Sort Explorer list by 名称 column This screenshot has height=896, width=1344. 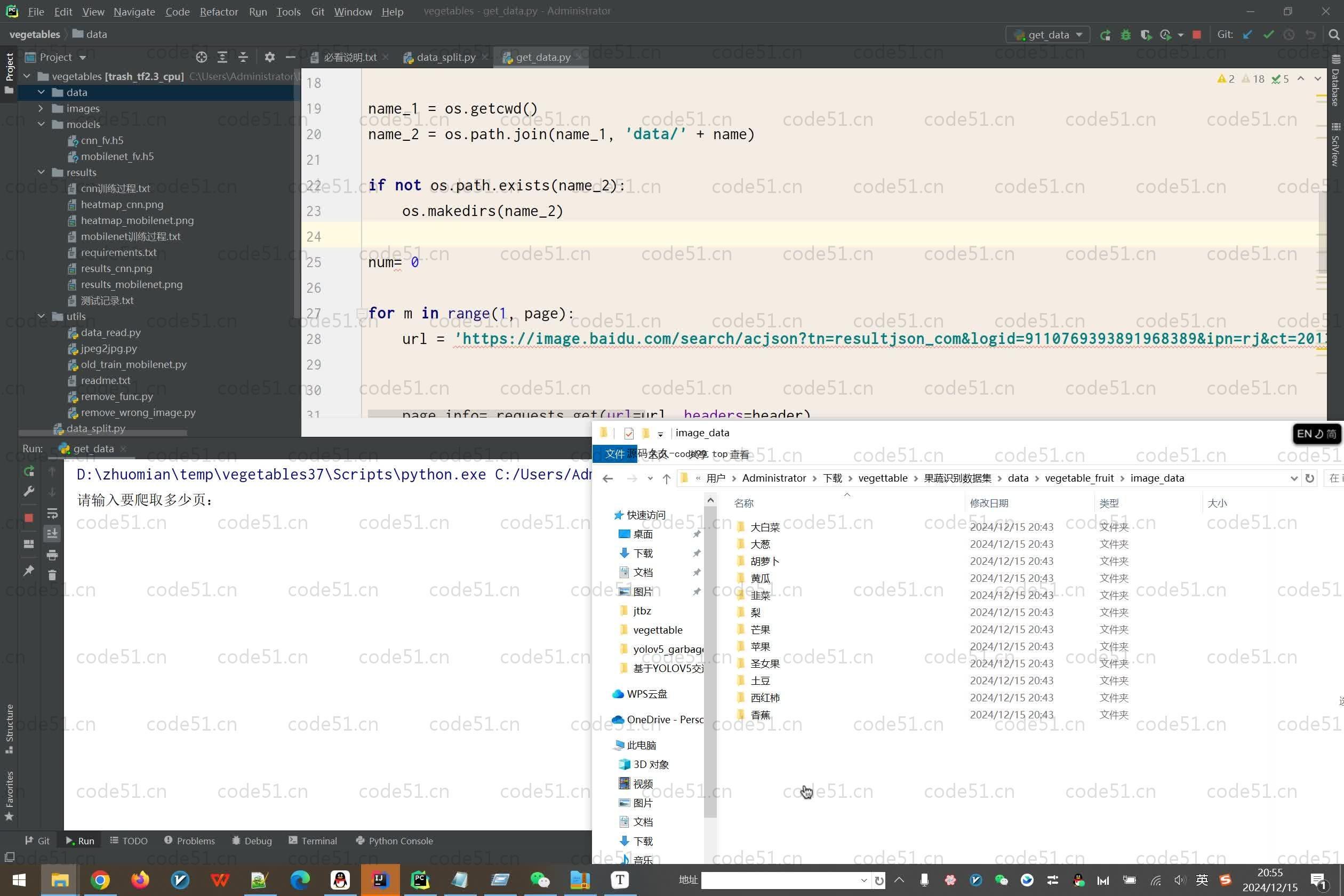(x=743, y=503)
